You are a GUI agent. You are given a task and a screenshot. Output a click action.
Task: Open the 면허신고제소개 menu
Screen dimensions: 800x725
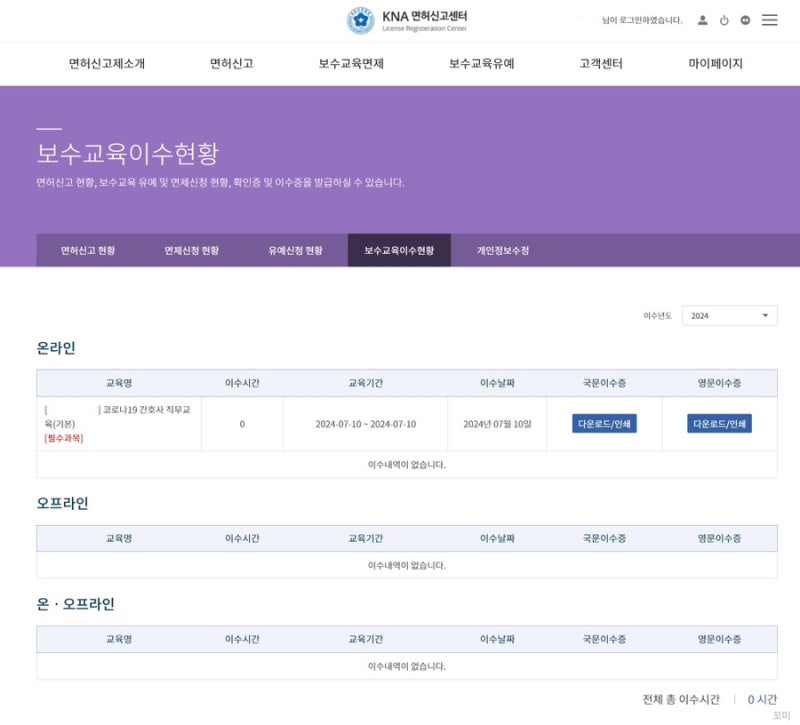(x=105, y=62)
